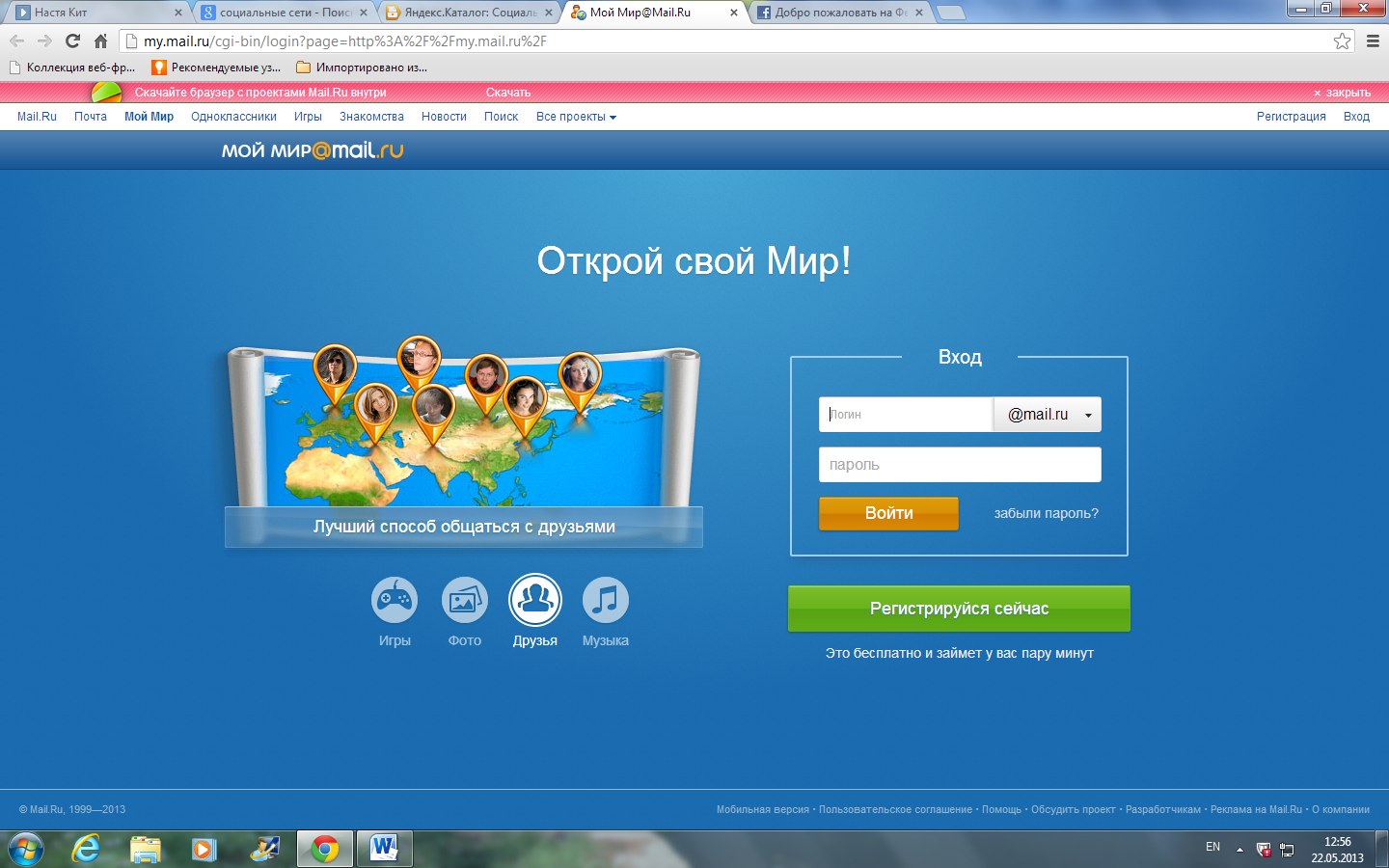Click 'Скачать' in the promo banner

click(x=508, y=93)
